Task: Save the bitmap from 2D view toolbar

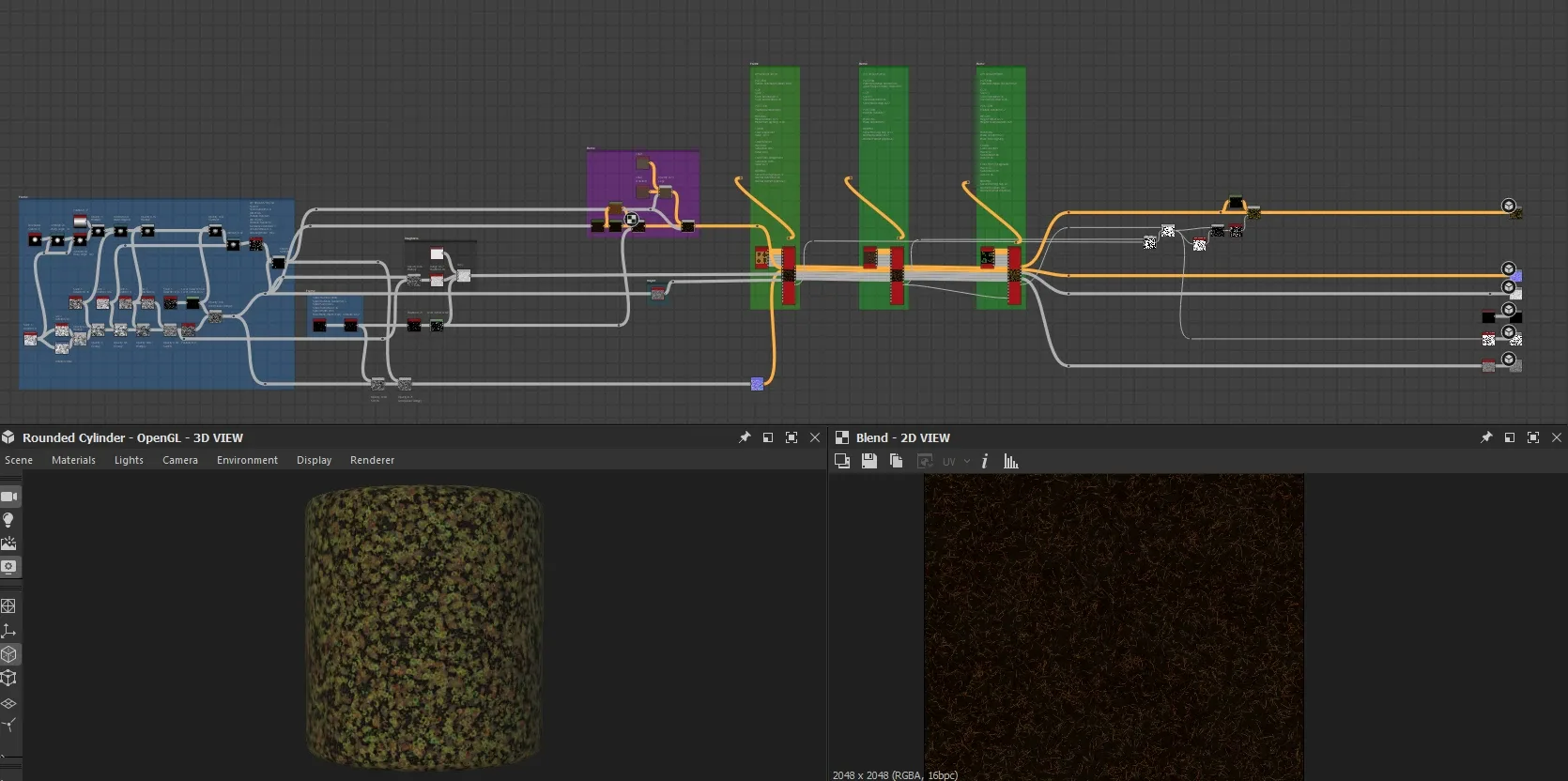Action: pyautogui.click(x=869, y=461)
